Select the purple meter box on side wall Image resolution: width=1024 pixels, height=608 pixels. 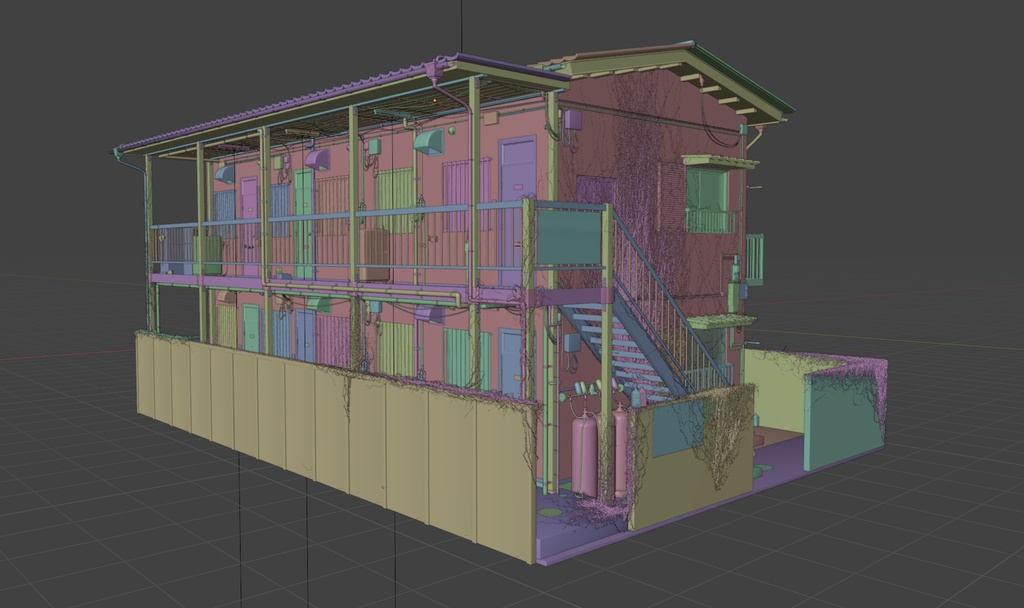click(x=572, y=121)
